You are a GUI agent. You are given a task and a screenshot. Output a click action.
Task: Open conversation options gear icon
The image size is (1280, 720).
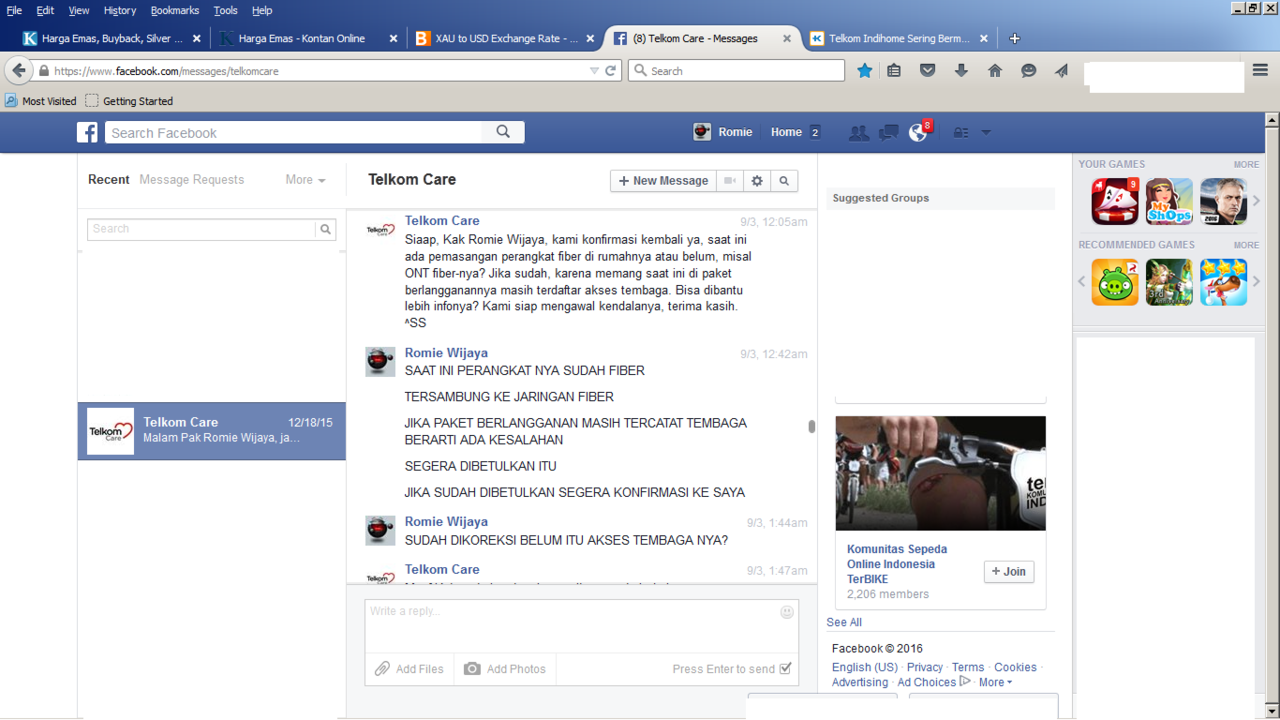click(757, 181)
